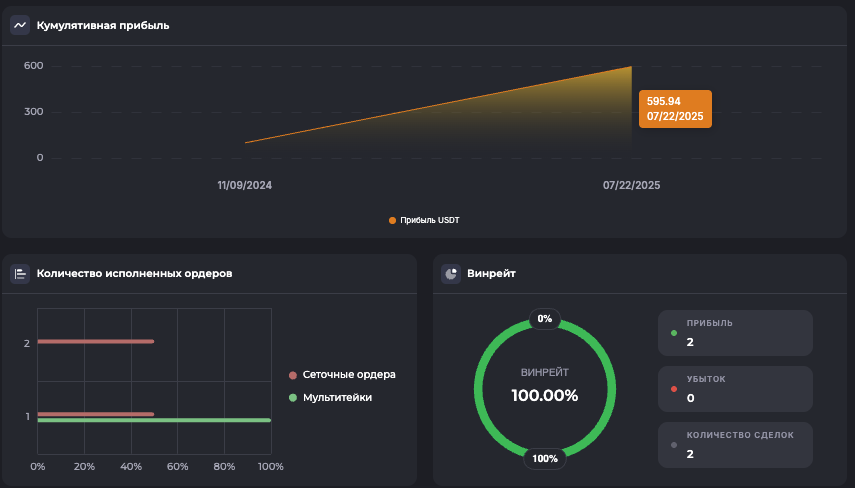Click the 100.00% winrate value in ring center
Image resolution: width=855 pixels, height=488 pixels.
(545, 395)
